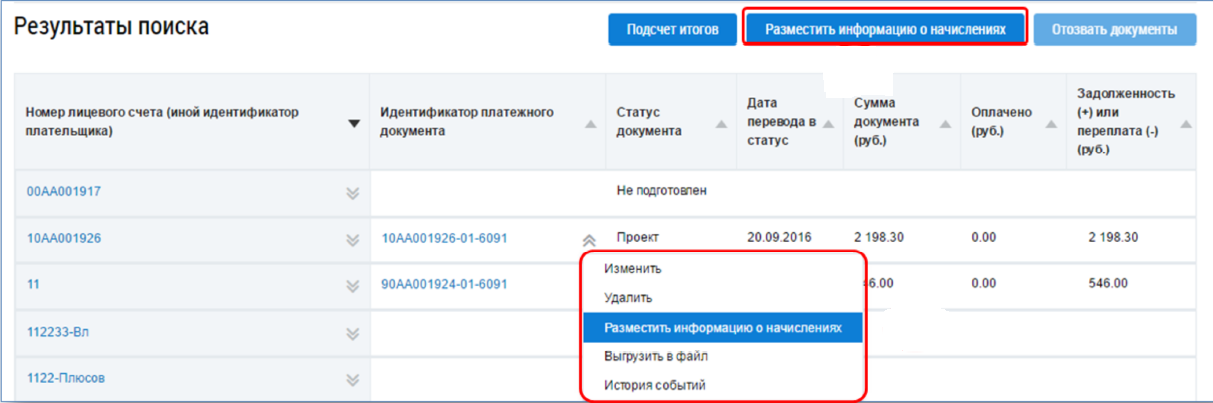
Task: Expand row actions for account 112233-Вл
Action: pyautogui.click(x=352, y=333)
